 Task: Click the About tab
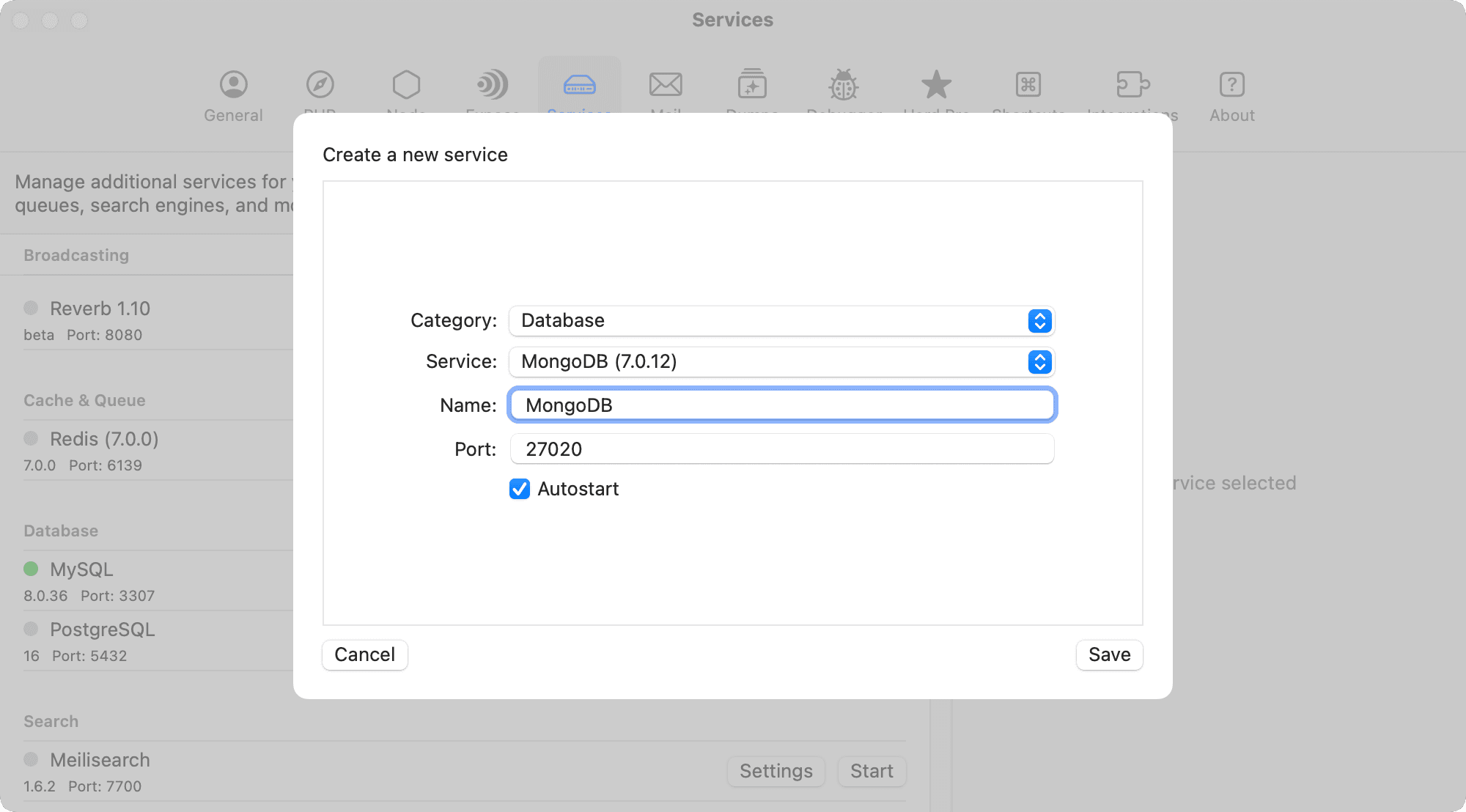coord(1231,94)
